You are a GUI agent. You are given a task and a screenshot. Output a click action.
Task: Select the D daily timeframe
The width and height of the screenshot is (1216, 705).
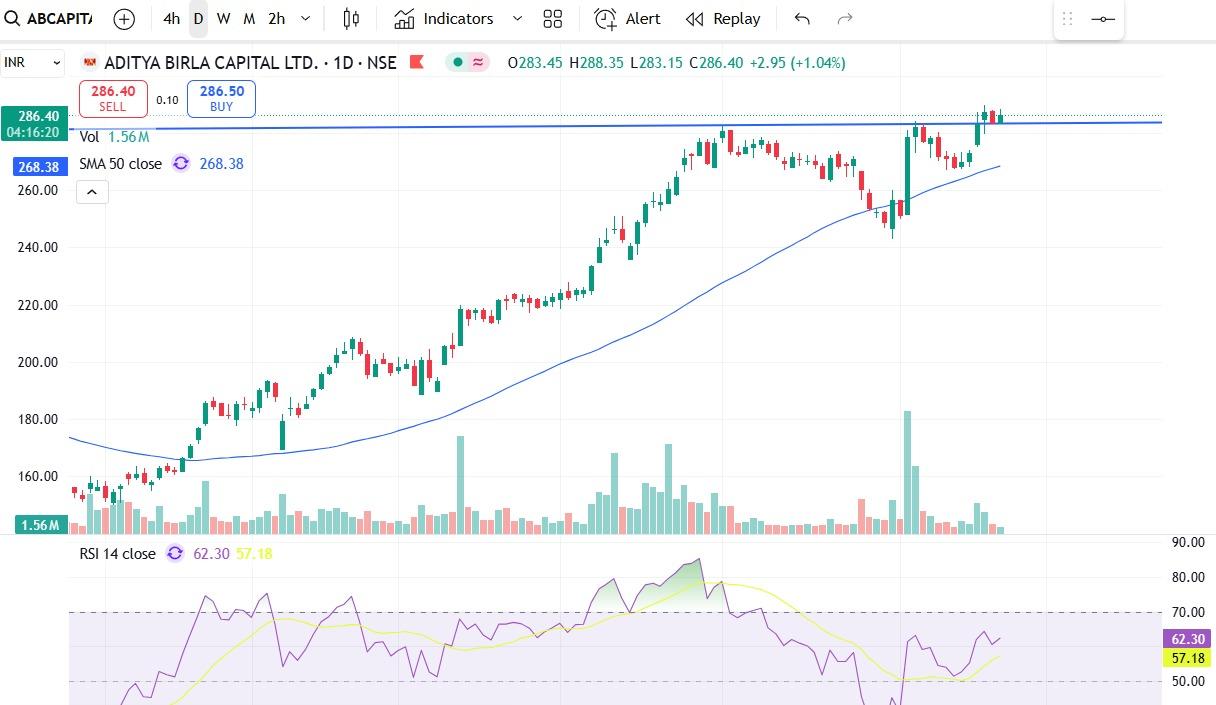click(198, 18)
